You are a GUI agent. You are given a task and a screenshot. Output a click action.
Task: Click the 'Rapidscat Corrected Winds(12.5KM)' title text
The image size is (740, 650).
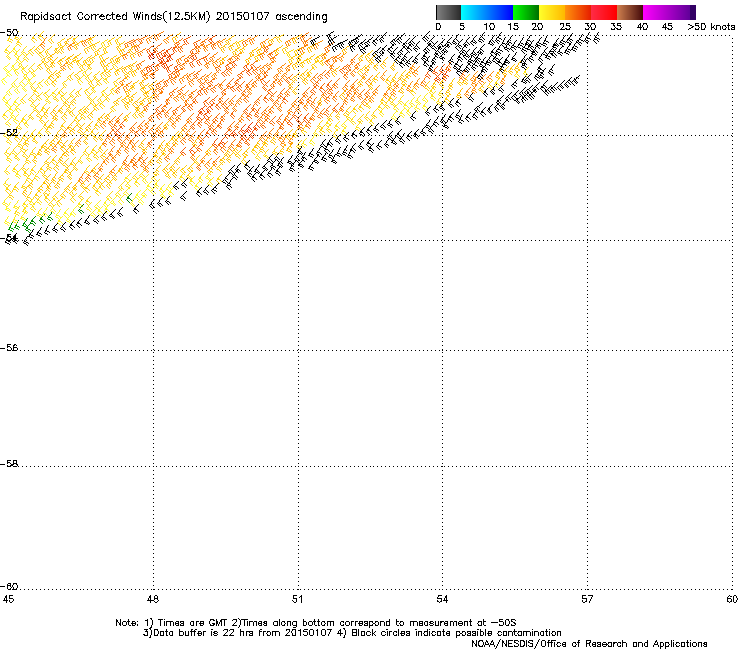[x=115, y=17]
